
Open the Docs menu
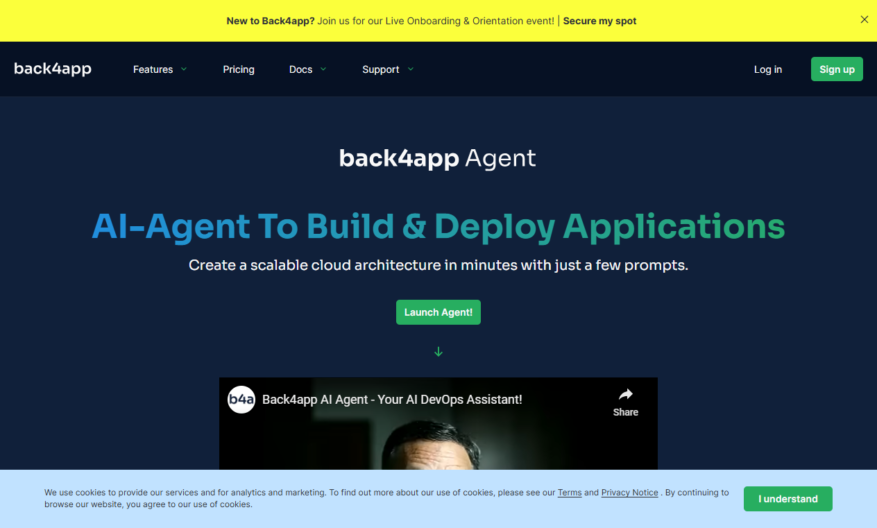(x=300, y=69)
